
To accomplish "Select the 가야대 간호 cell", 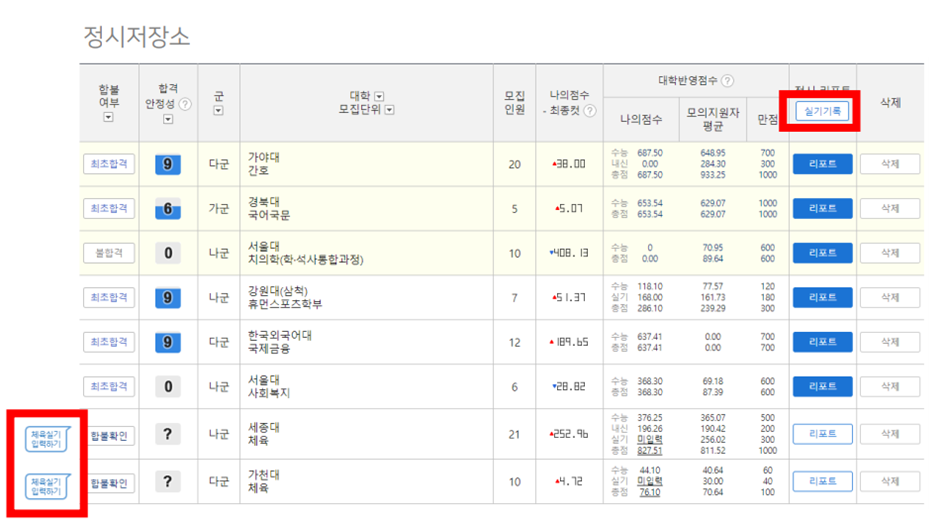I will tap(366, 164).
